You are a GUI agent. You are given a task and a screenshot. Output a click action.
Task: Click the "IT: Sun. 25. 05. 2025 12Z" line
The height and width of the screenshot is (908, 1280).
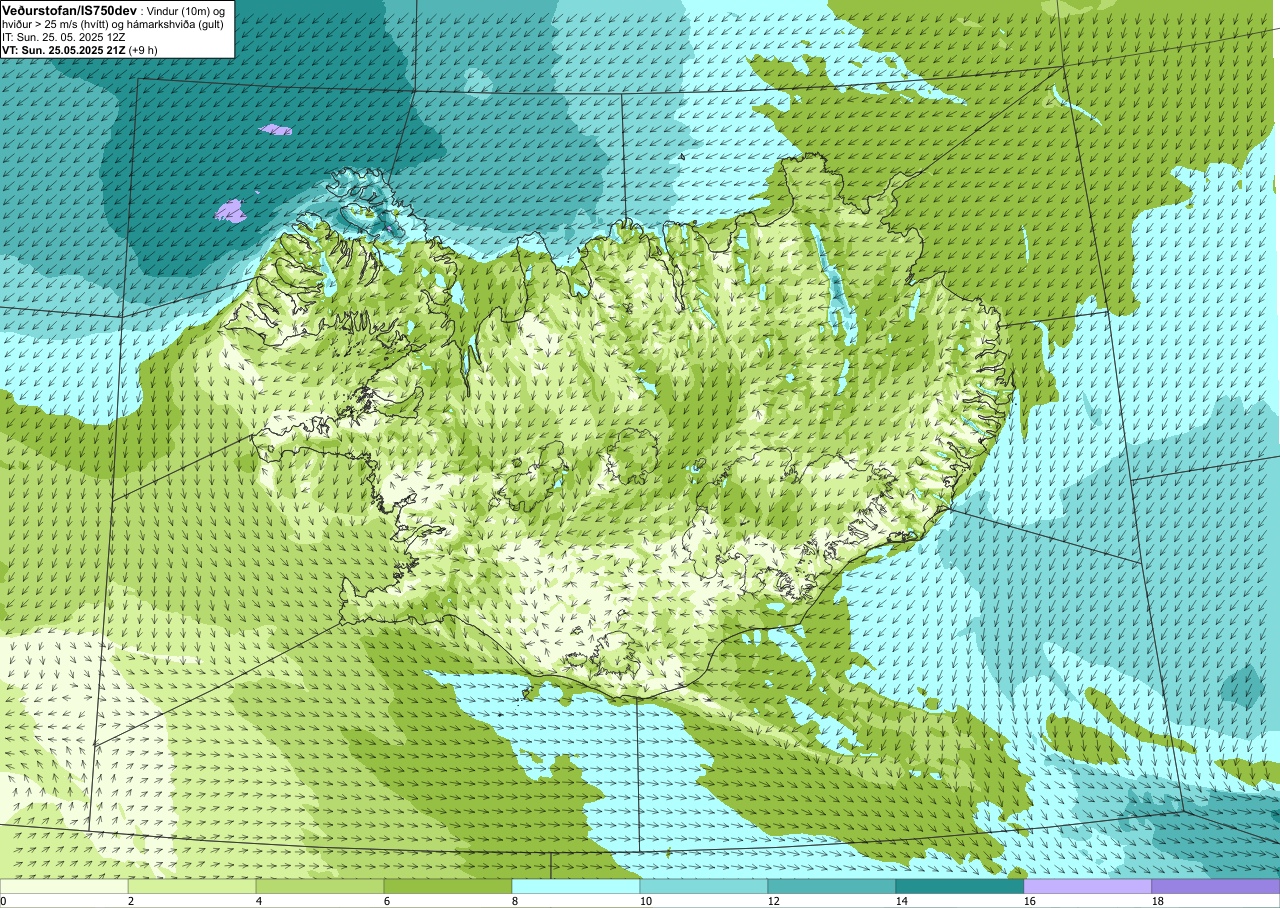64,36
